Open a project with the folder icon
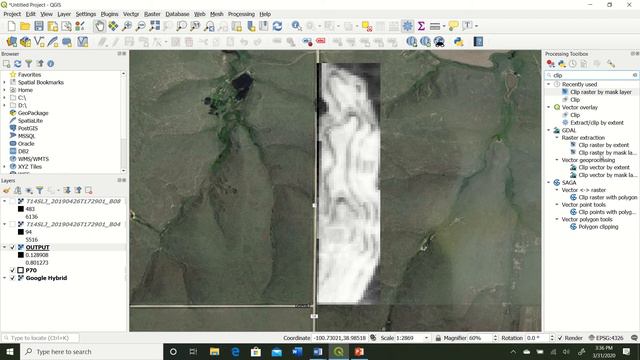Screen dimensions: 640x360 (25, 26)
